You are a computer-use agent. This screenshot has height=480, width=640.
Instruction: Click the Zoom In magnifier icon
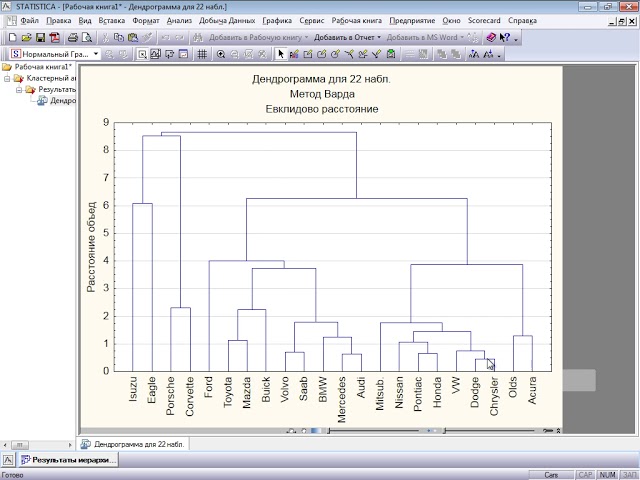click(x=221, y=54)
